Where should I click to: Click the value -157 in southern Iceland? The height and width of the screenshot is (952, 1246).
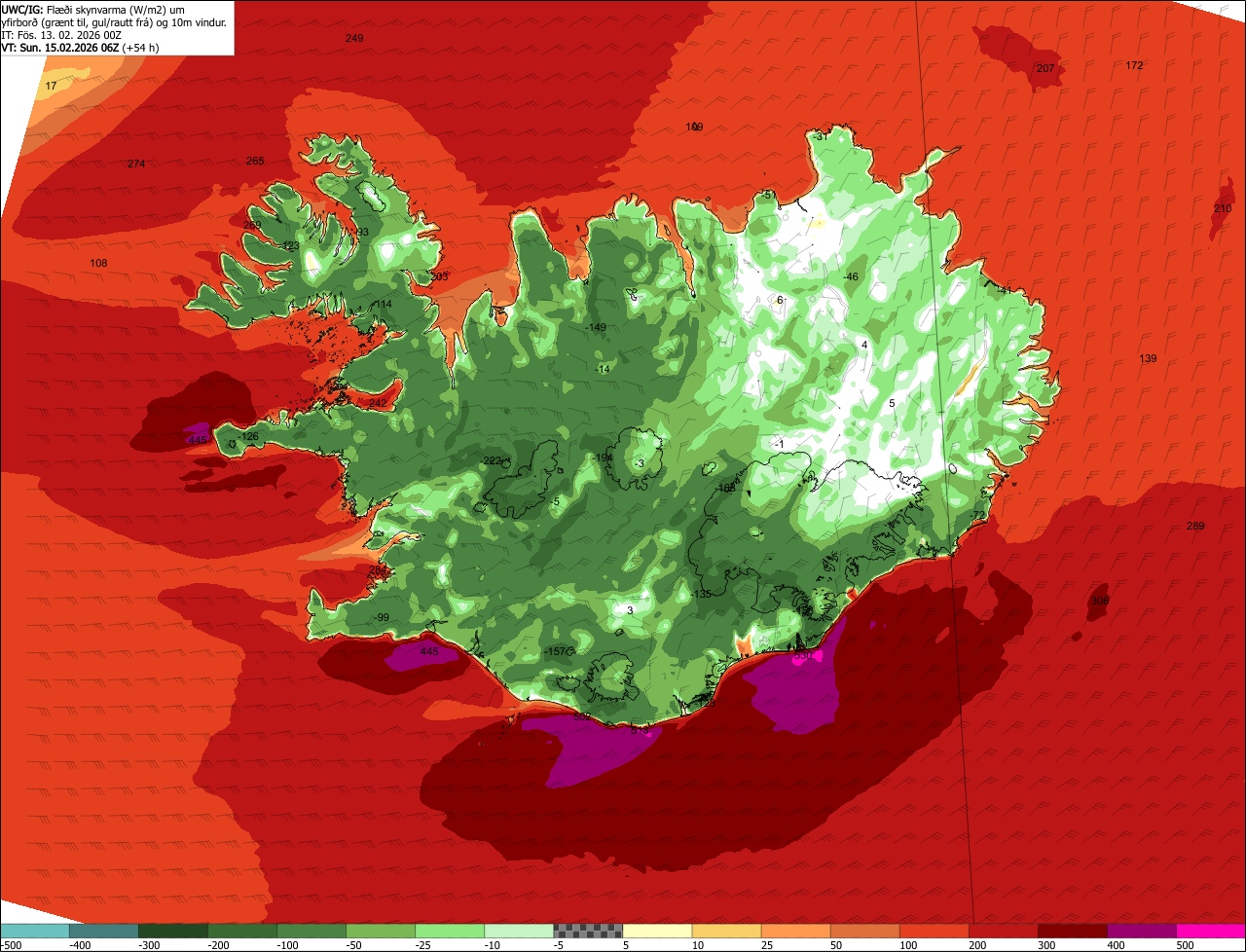(555, 651)
